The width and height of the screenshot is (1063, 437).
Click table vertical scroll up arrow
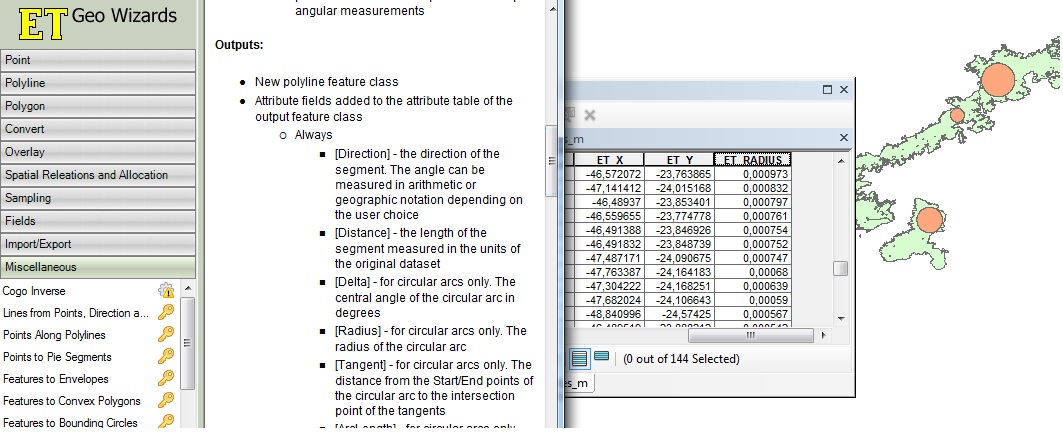841,161
